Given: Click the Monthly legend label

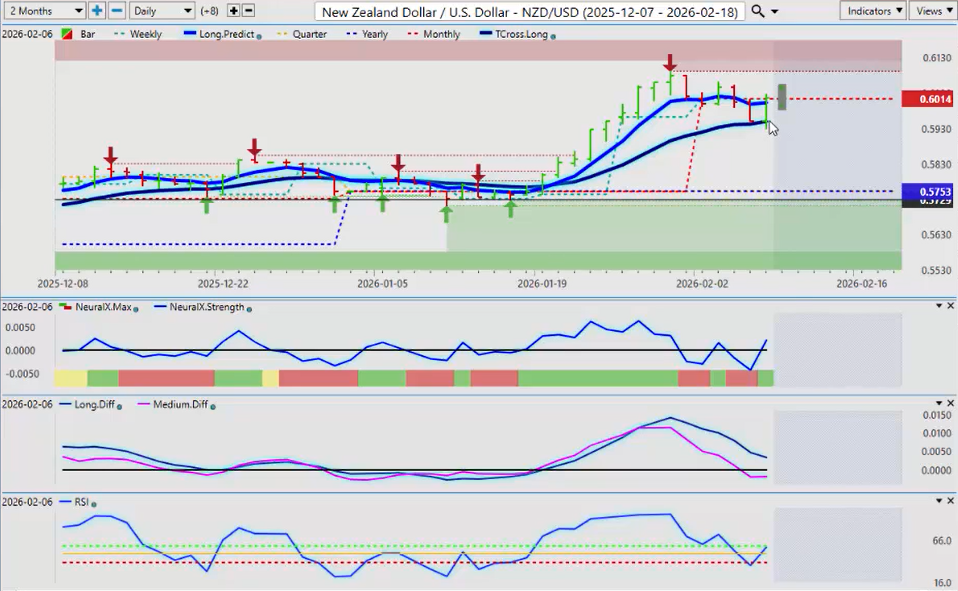Looking at the screenshot, I should 441,34.
